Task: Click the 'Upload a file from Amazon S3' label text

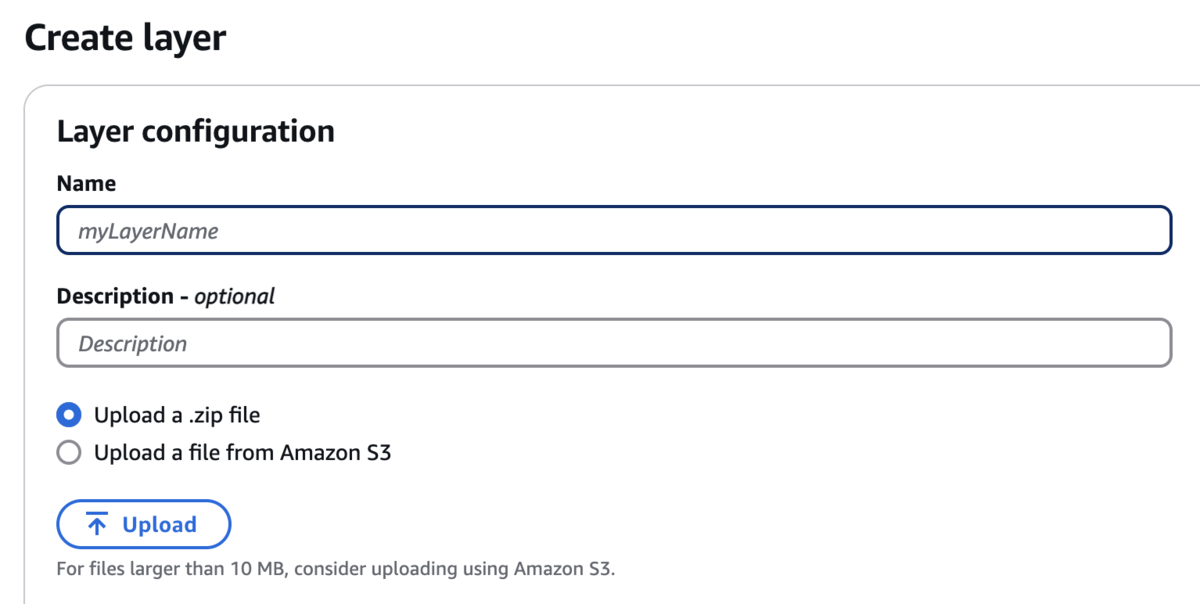Action: coord(242,453)
